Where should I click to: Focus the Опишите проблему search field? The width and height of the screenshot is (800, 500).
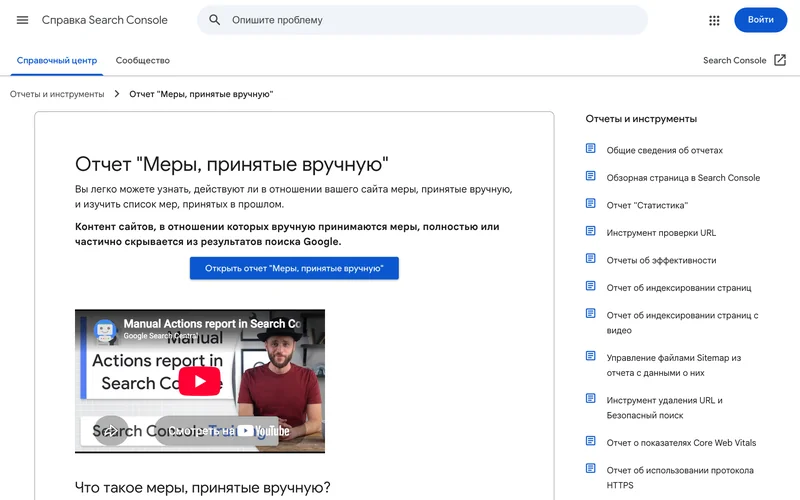click(x=422, y=20)
